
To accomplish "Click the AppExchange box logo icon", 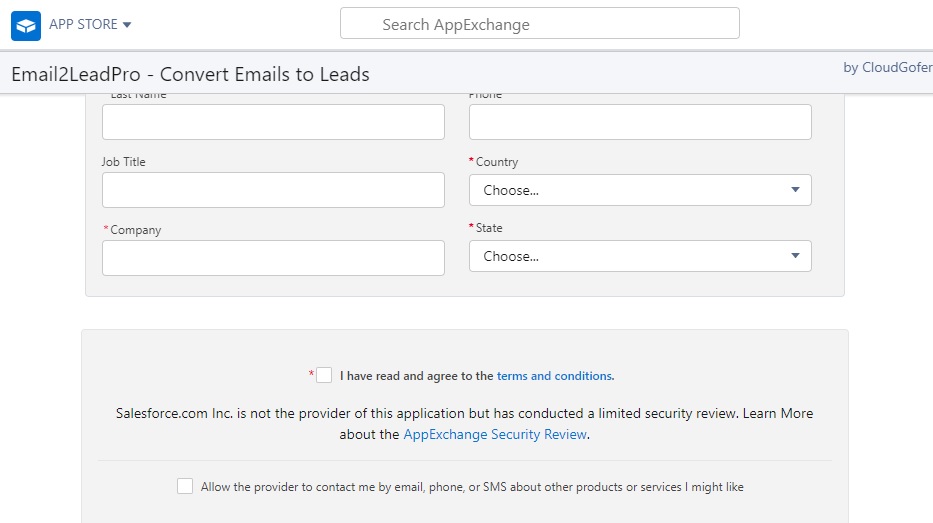I will [x=26, y=26].
